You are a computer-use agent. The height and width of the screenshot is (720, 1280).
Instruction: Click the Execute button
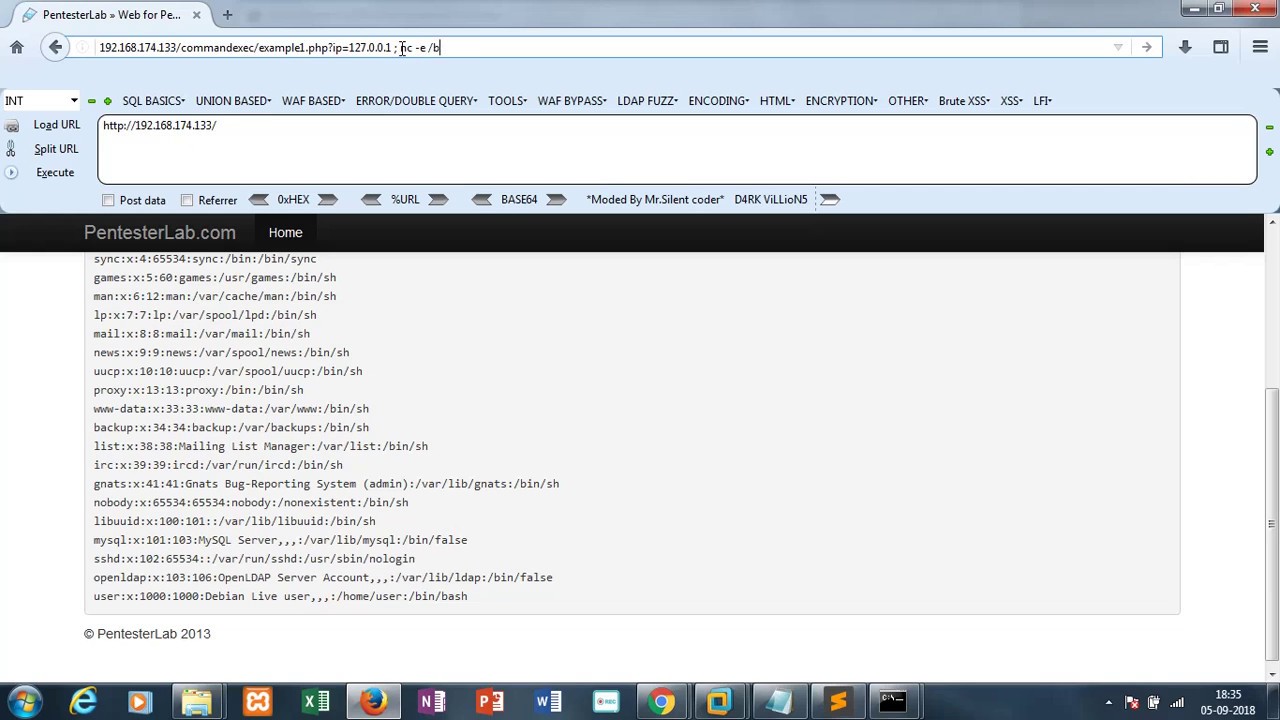(x=55, y=173)
